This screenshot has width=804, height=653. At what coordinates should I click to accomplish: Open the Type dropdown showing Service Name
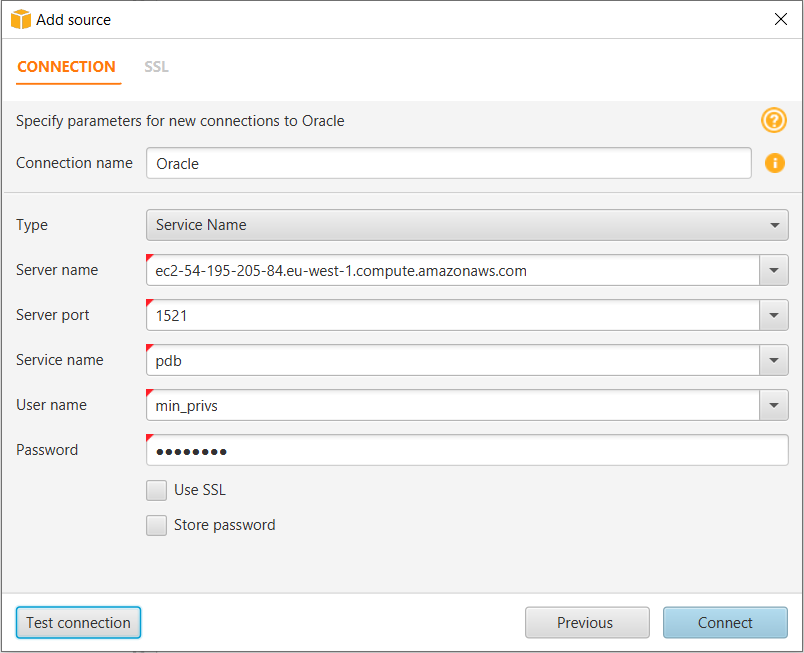pyautogui.click(x=775, y=225)
